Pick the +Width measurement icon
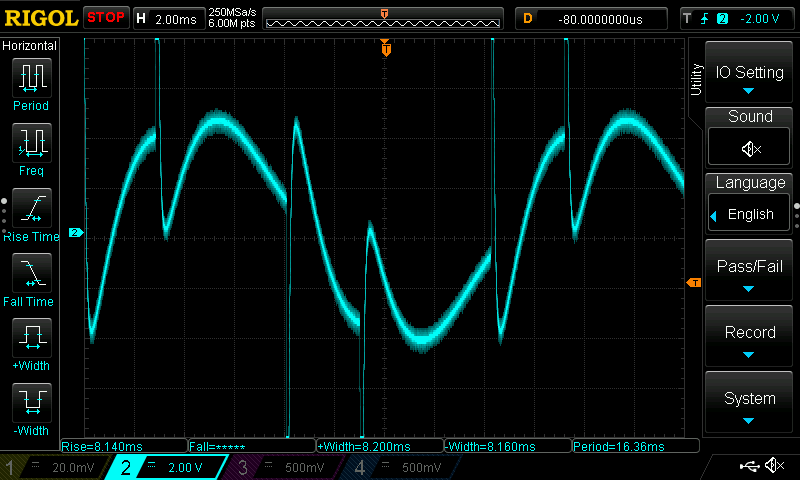This screenshot has width=800, height=480. [x=31, y=342]
